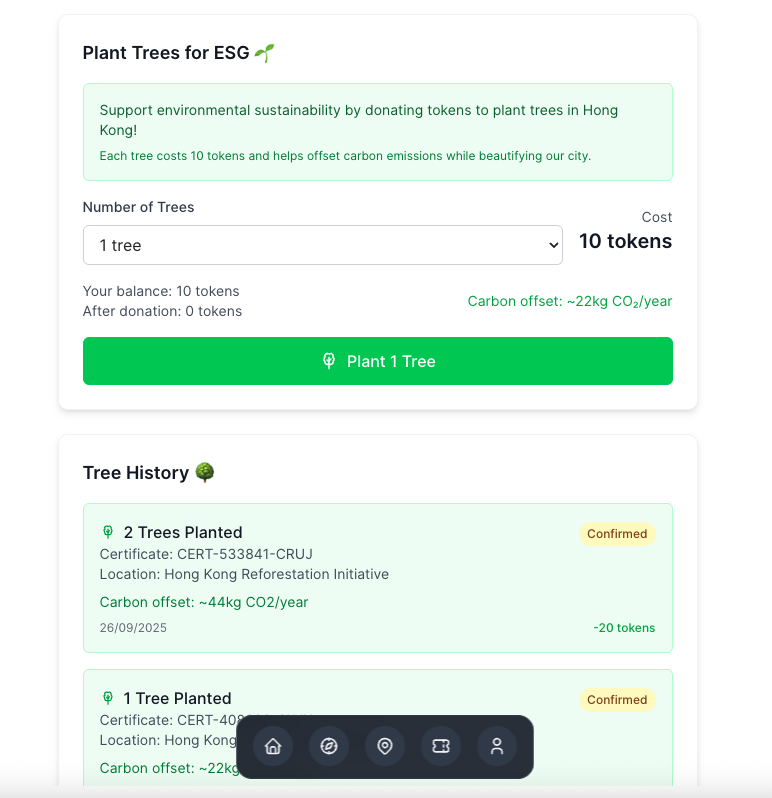Screen dimensions: 772x798
Task: Open the ticket icon in navigation bar
Action: point(441,746)
